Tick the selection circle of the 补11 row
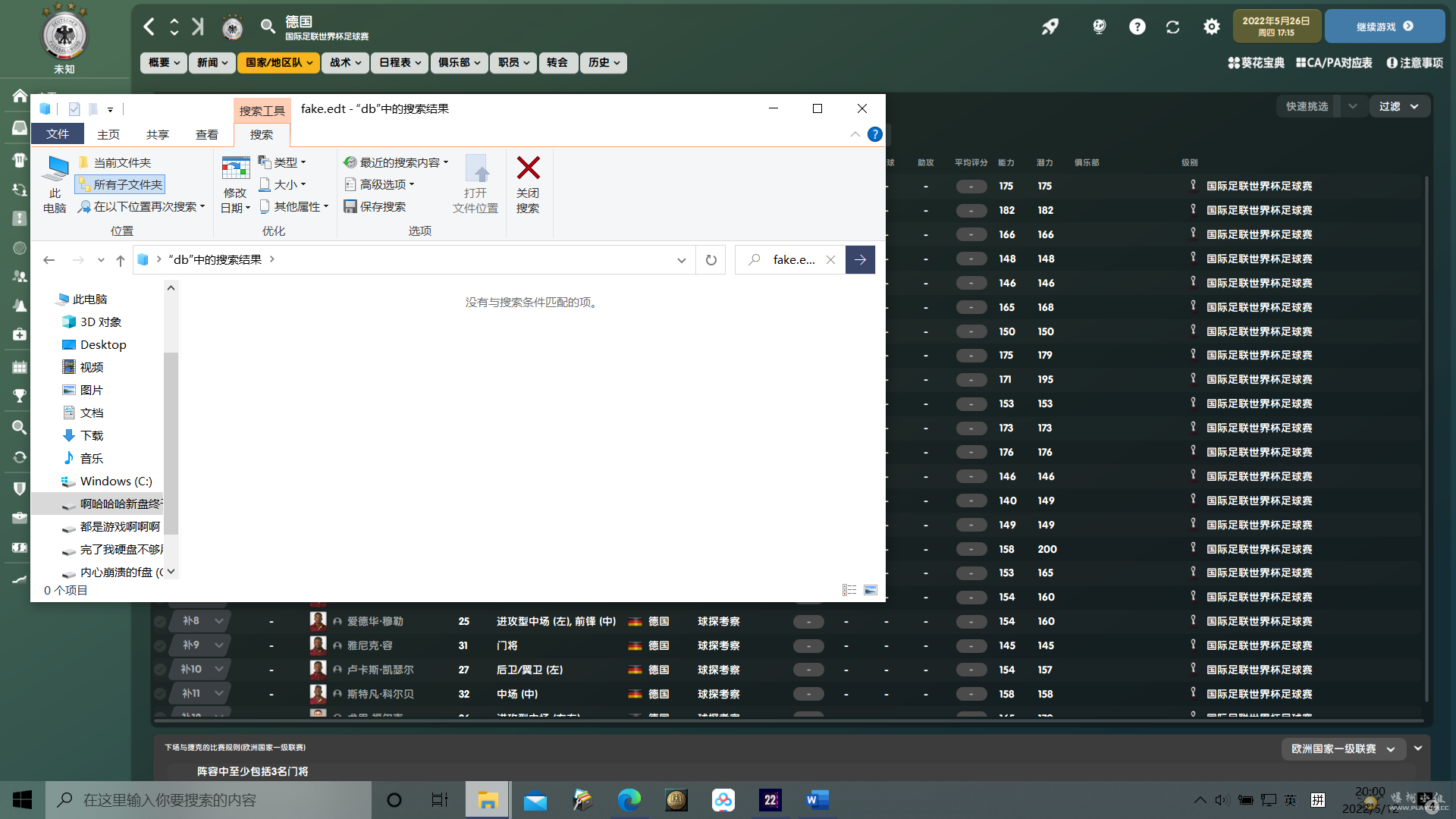This screenshot has height=819, width=1456. [159, 694]
